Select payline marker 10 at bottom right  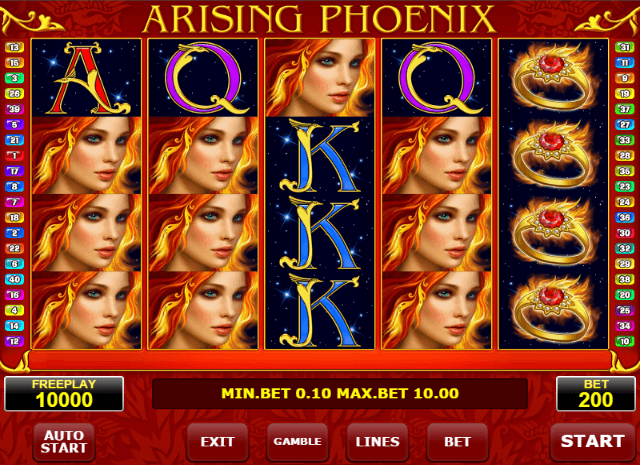[625, 341]
